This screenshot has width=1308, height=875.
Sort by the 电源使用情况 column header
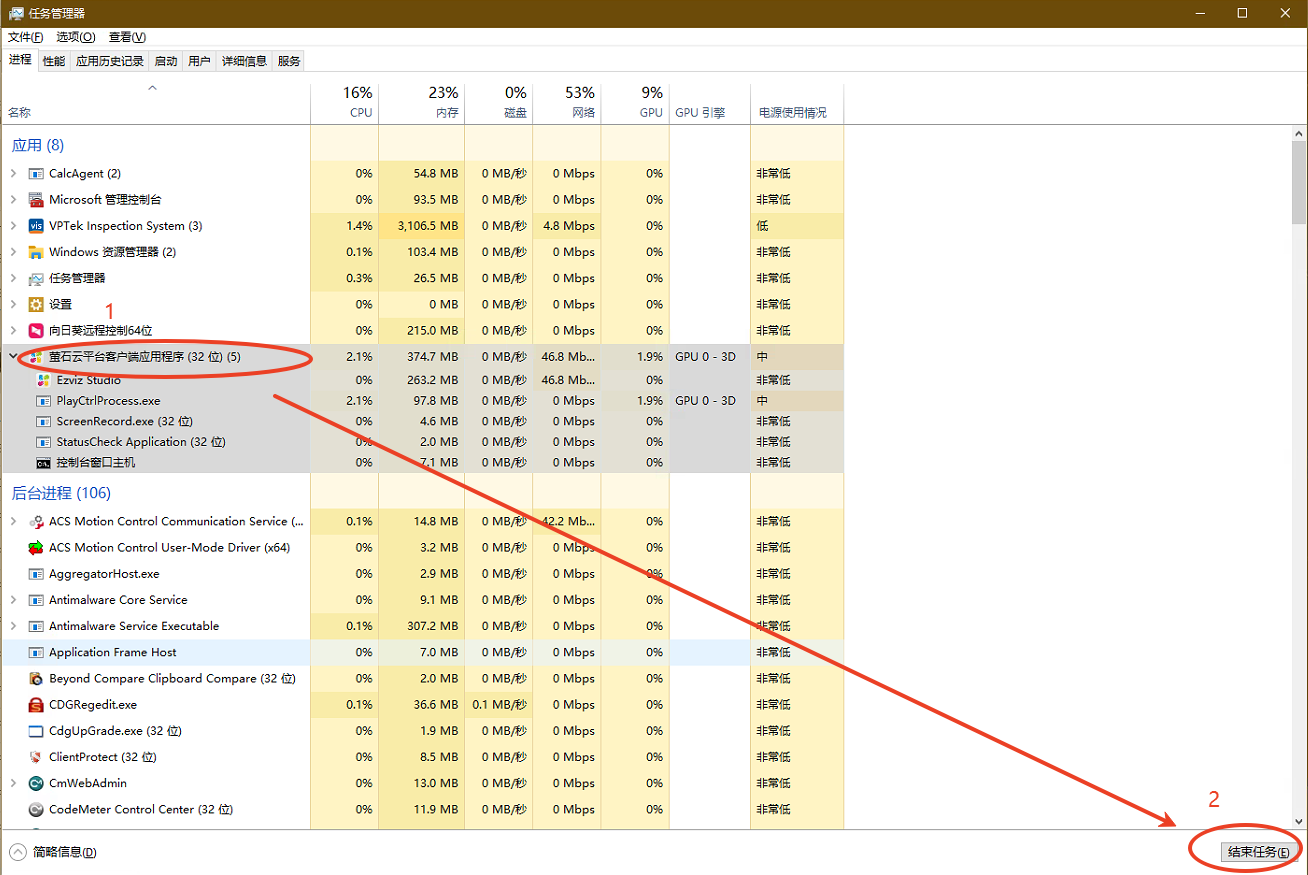pos(797,102)
